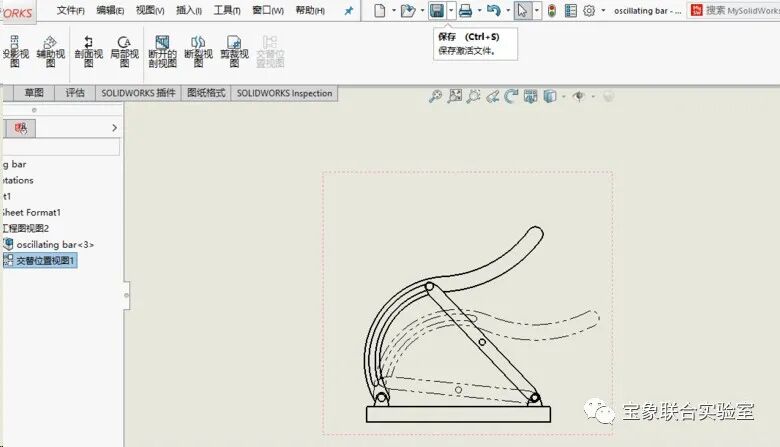Click the New document icon
The image size is (780, 447).
coord(380,10)
